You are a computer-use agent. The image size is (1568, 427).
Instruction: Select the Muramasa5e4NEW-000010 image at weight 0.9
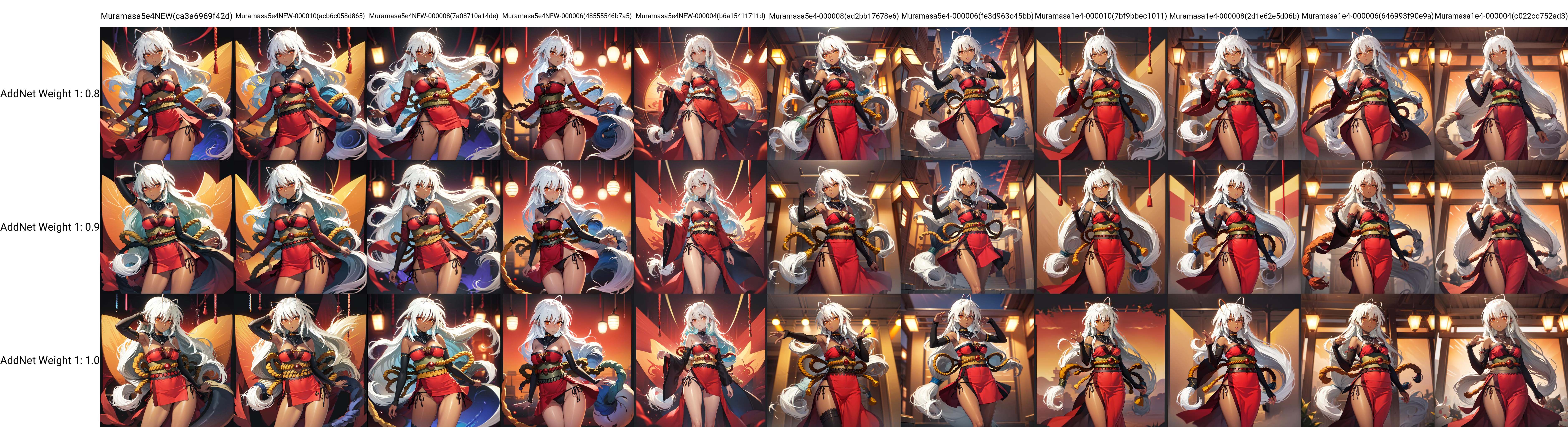click(x=300, y=227)
